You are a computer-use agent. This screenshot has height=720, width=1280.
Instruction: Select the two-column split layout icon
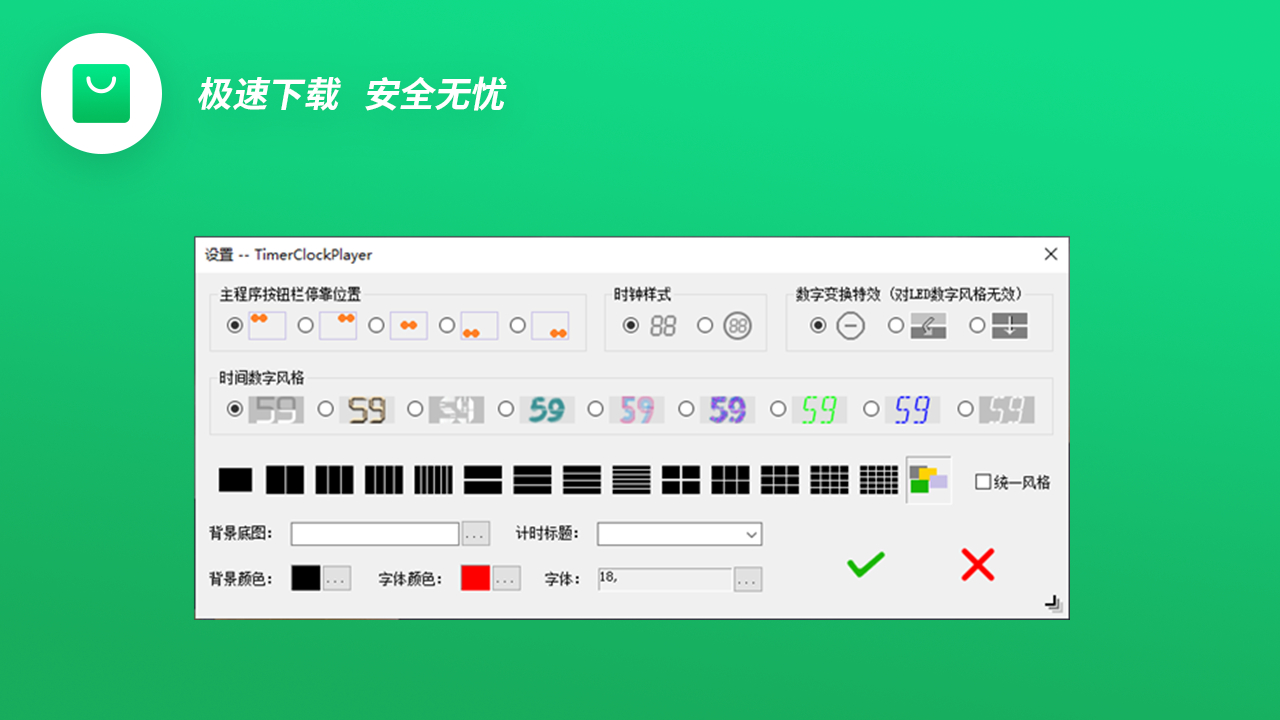point(284,481)
